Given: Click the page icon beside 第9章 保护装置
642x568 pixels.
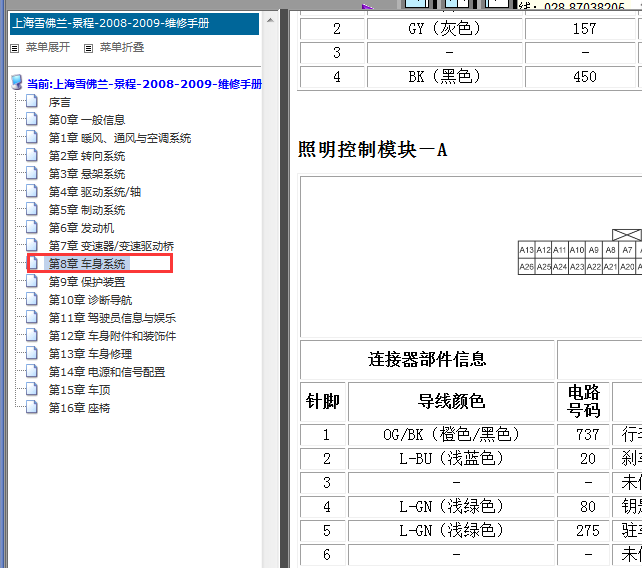Looking at the screenshot, I should 32,281.
